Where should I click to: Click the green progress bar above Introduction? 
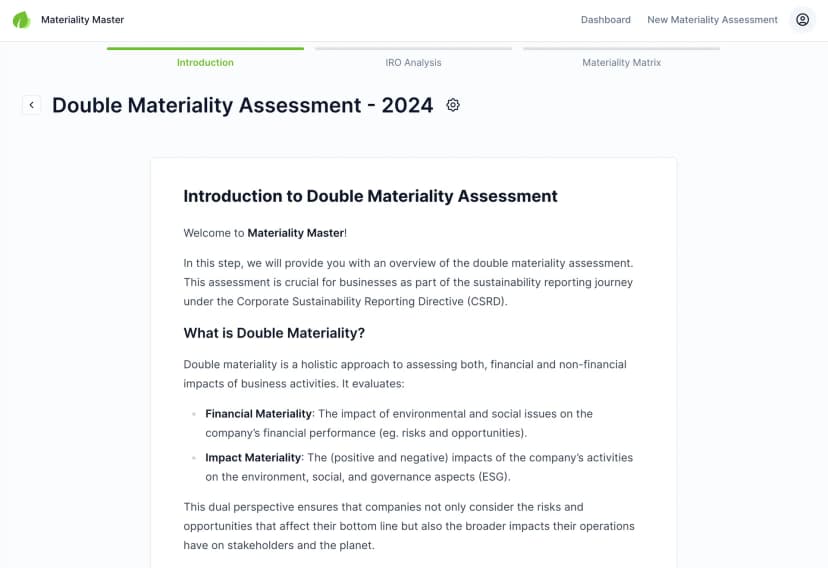pyautogui.click(x=205, y=49)
